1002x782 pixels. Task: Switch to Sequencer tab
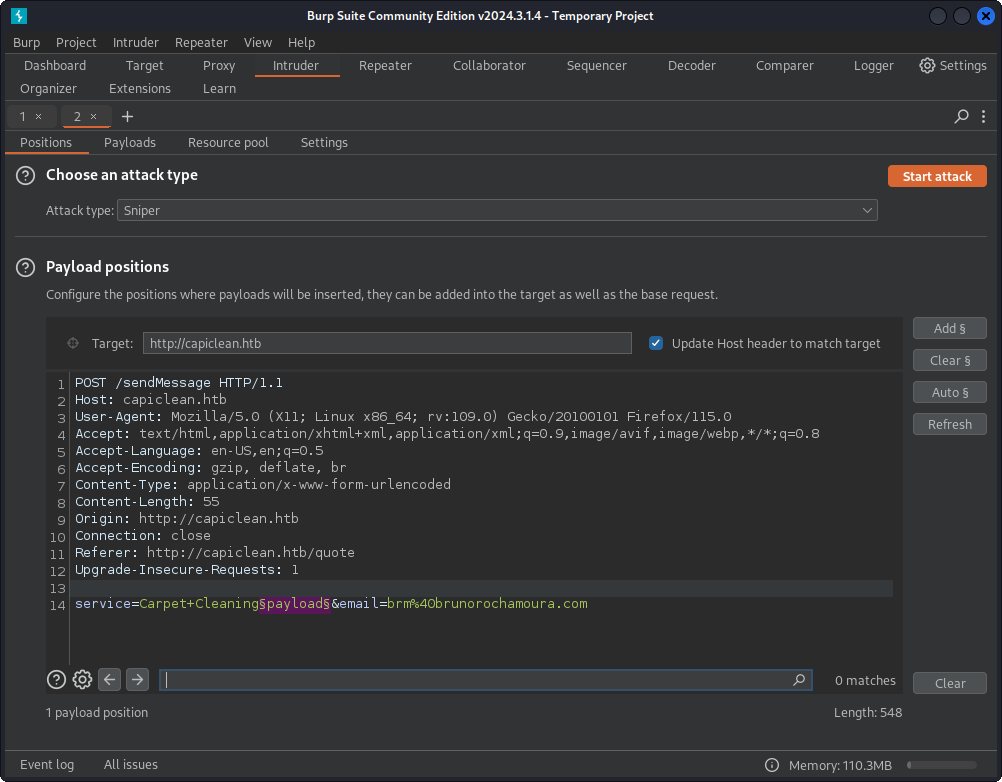(597, 65)
